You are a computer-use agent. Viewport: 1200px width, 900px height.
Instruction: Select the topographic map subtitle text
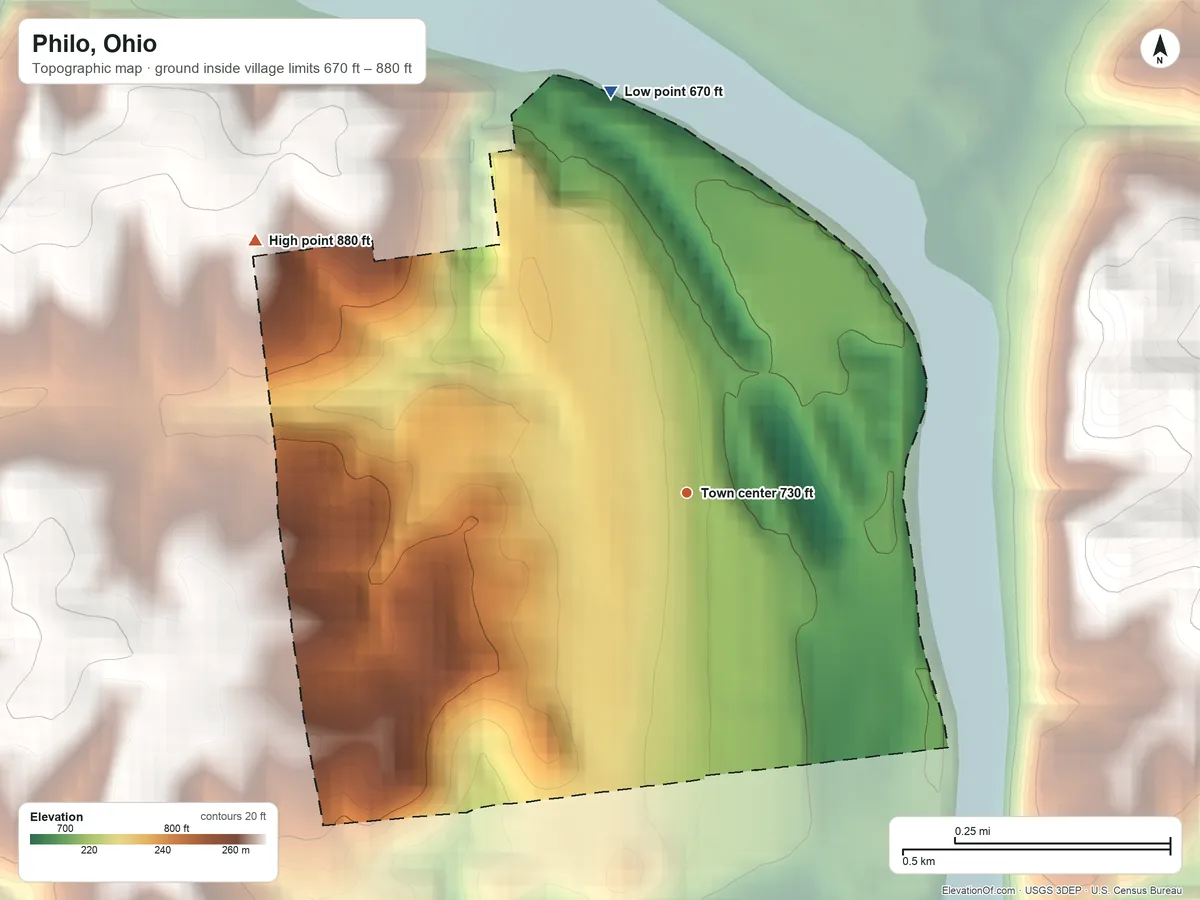point(222,71)
